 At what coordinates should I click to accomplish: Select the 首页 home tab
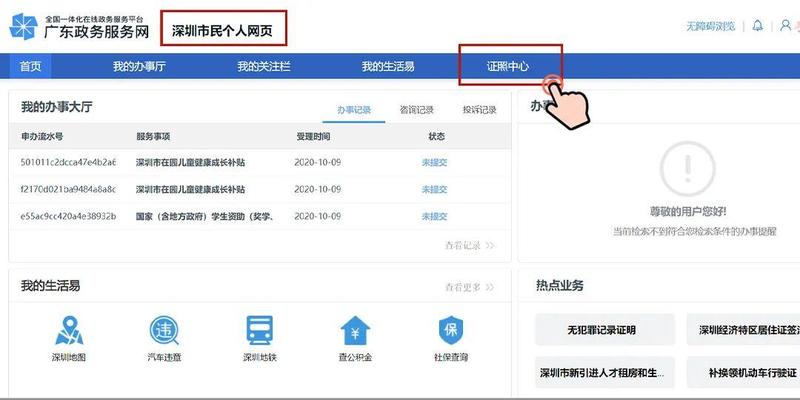pos(31,67)
